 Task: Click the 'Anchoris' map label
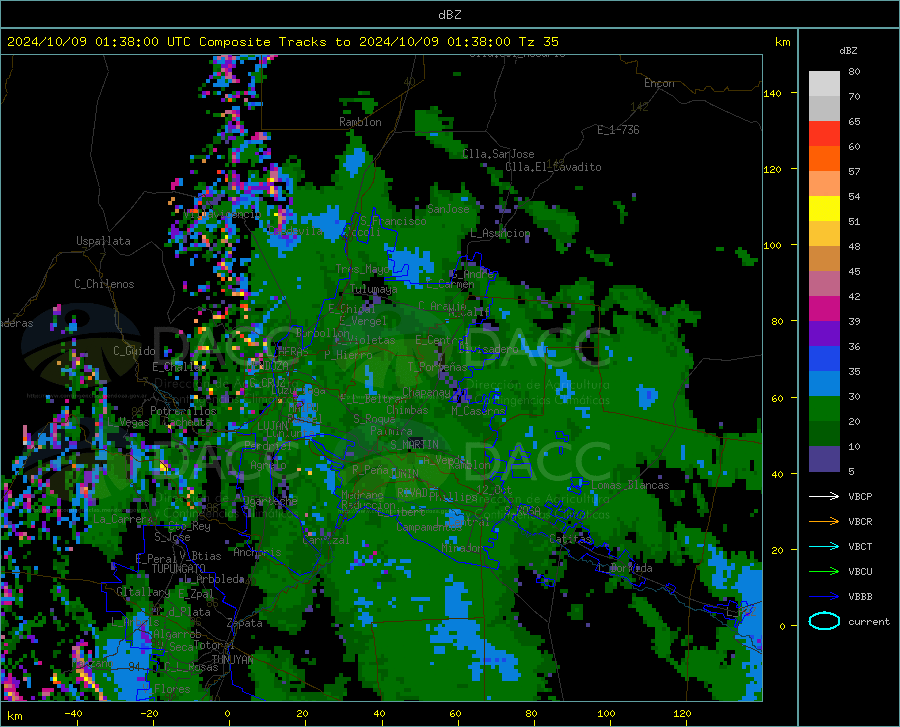257,553
